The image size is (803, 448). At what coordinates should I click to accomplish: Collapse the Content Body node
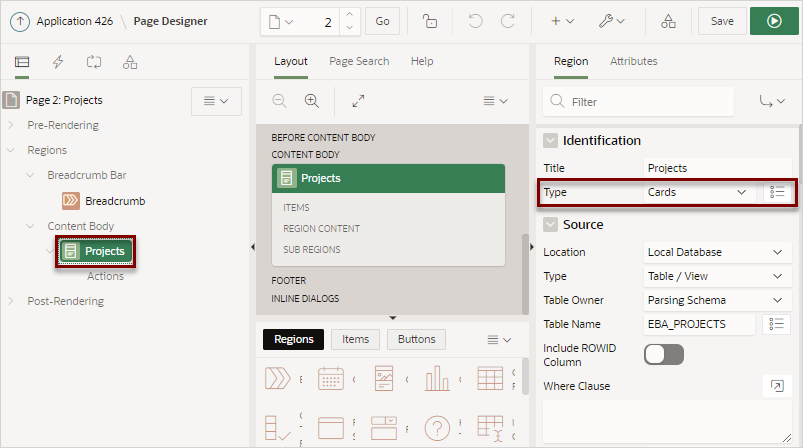point(30,226)
